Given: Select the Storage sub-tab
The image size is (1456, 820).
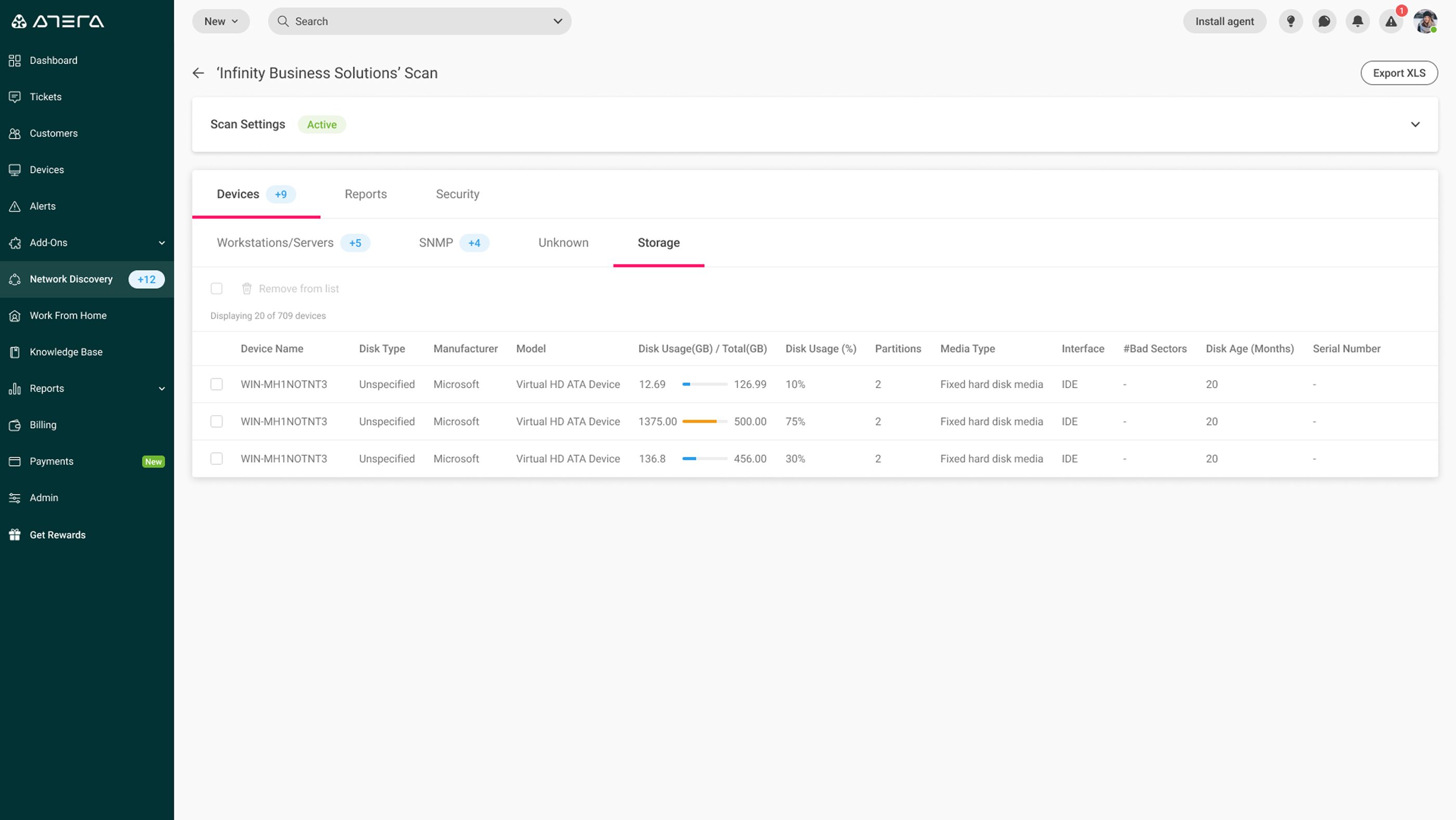Looking at the screenshot, I should [658, 242].
